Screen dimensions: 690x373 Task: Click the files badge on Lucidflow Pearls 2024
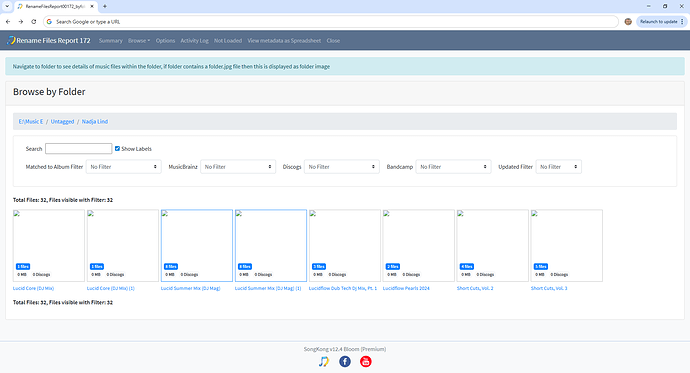coord(393,267)
